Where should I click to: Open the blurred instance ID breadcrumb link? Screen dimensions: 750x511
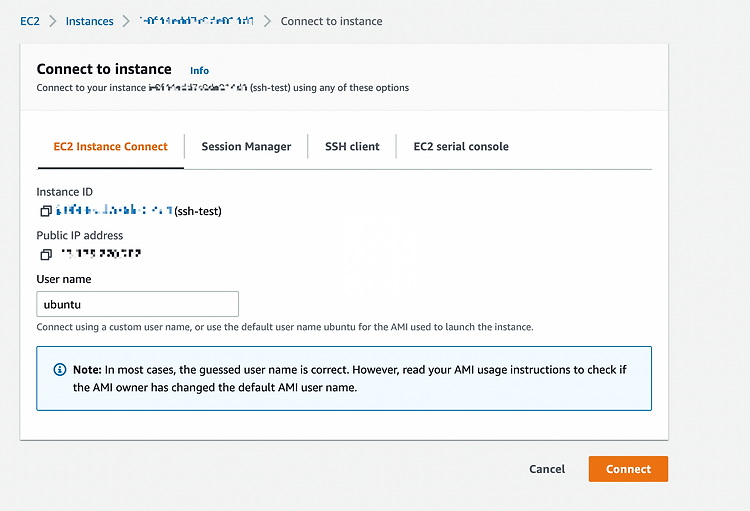(196, 21)
